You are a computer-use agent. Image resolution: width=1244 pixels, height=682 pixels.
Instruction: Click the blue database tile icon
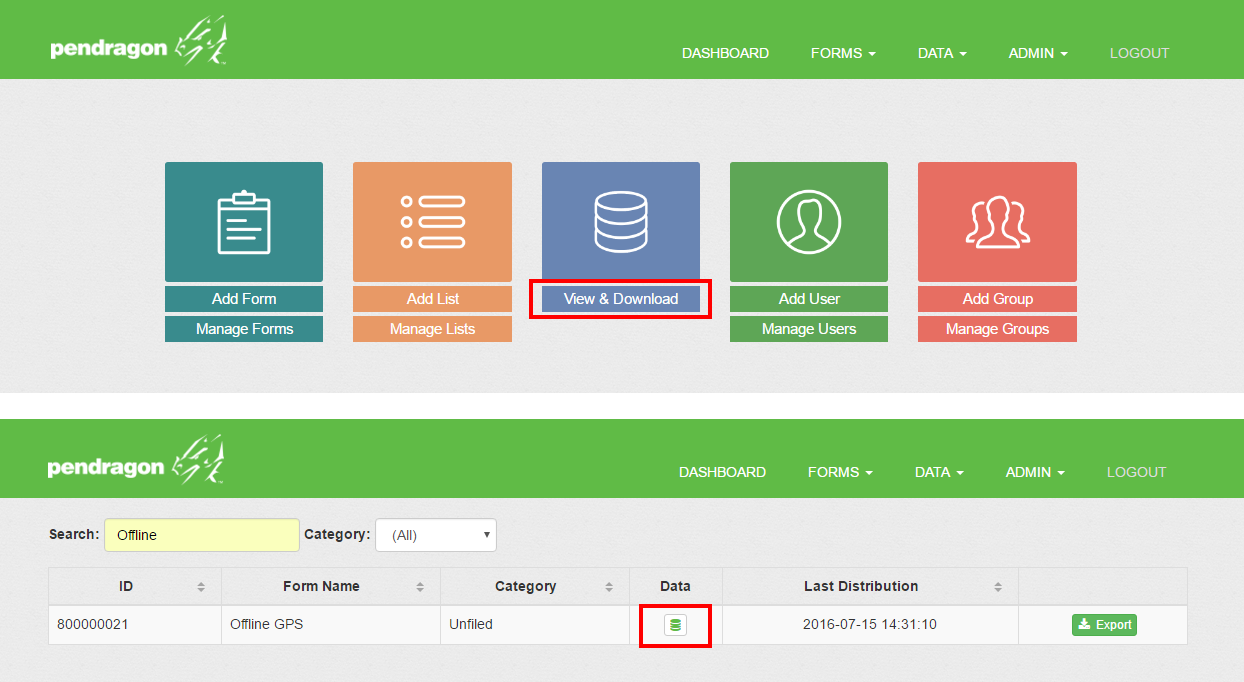pyautogui.click(x=620, y=222)
